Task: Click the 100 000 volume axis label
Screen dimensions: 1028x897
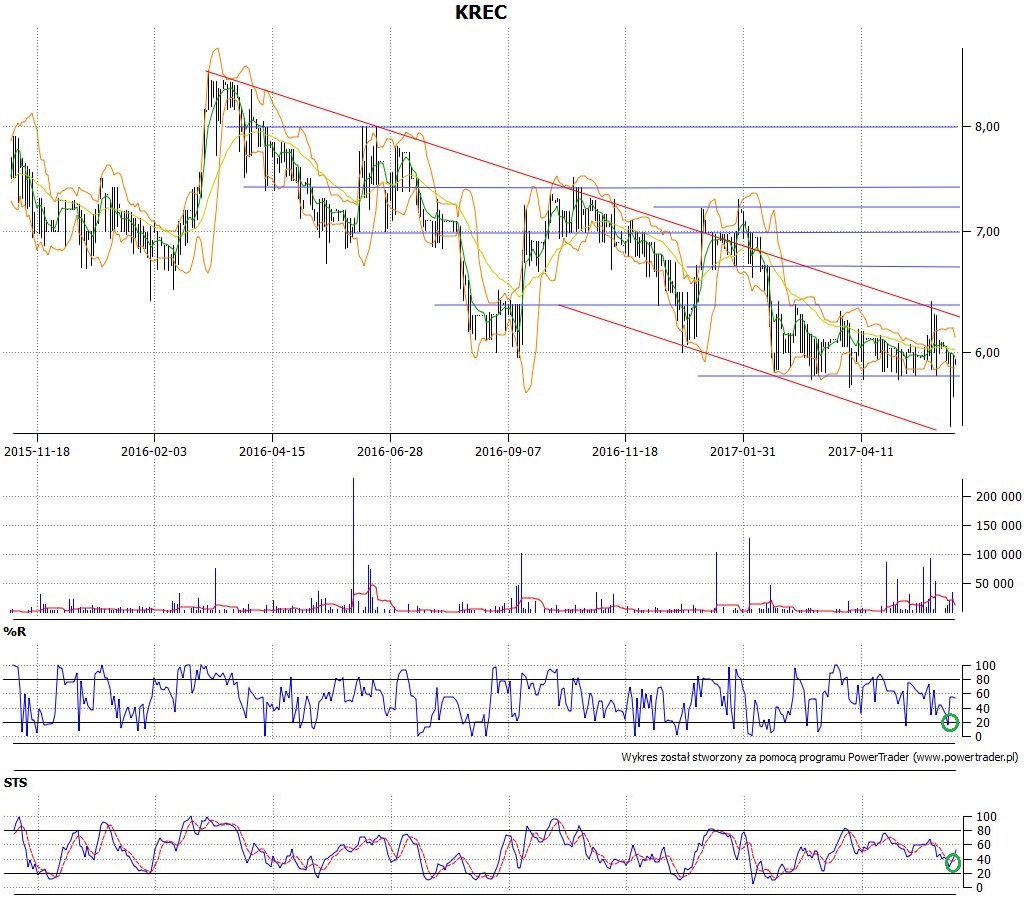Action: point(998,554)
